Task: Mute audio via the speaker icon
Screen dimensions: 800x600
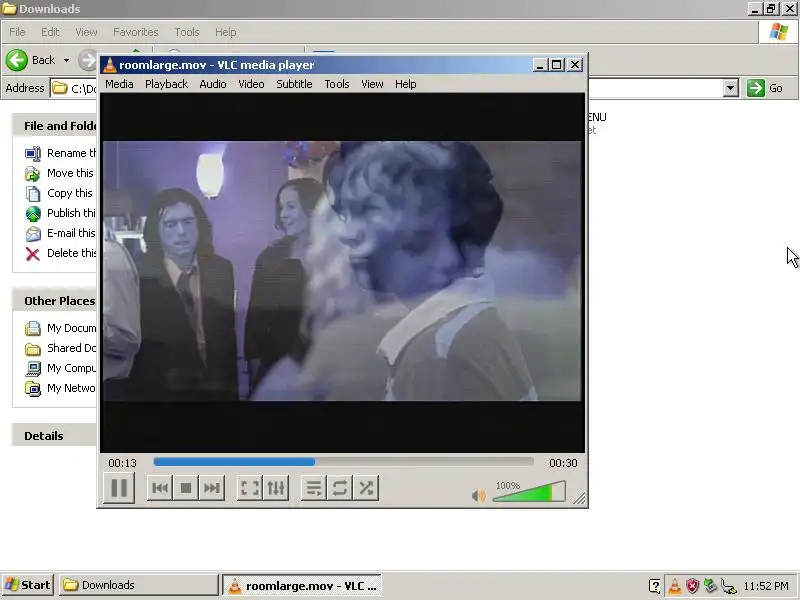Action: tap(479, 495)
